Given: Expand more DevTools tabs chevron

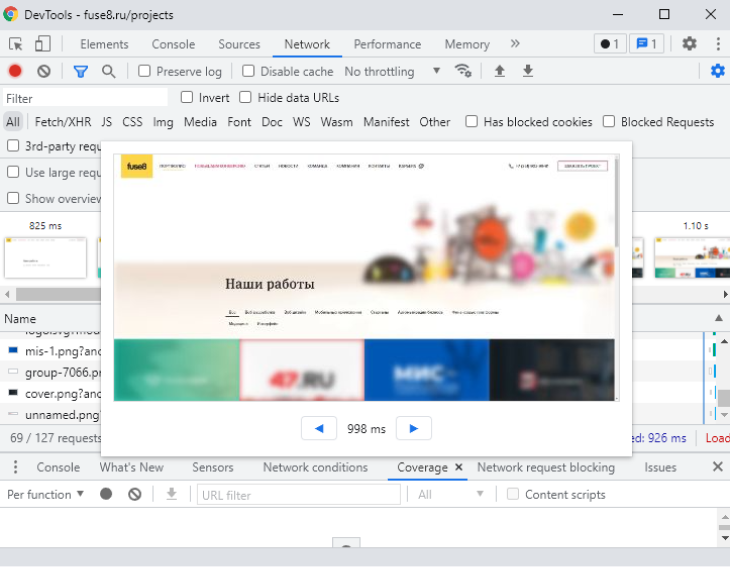Looking at the screenshot, I should 515,44.
